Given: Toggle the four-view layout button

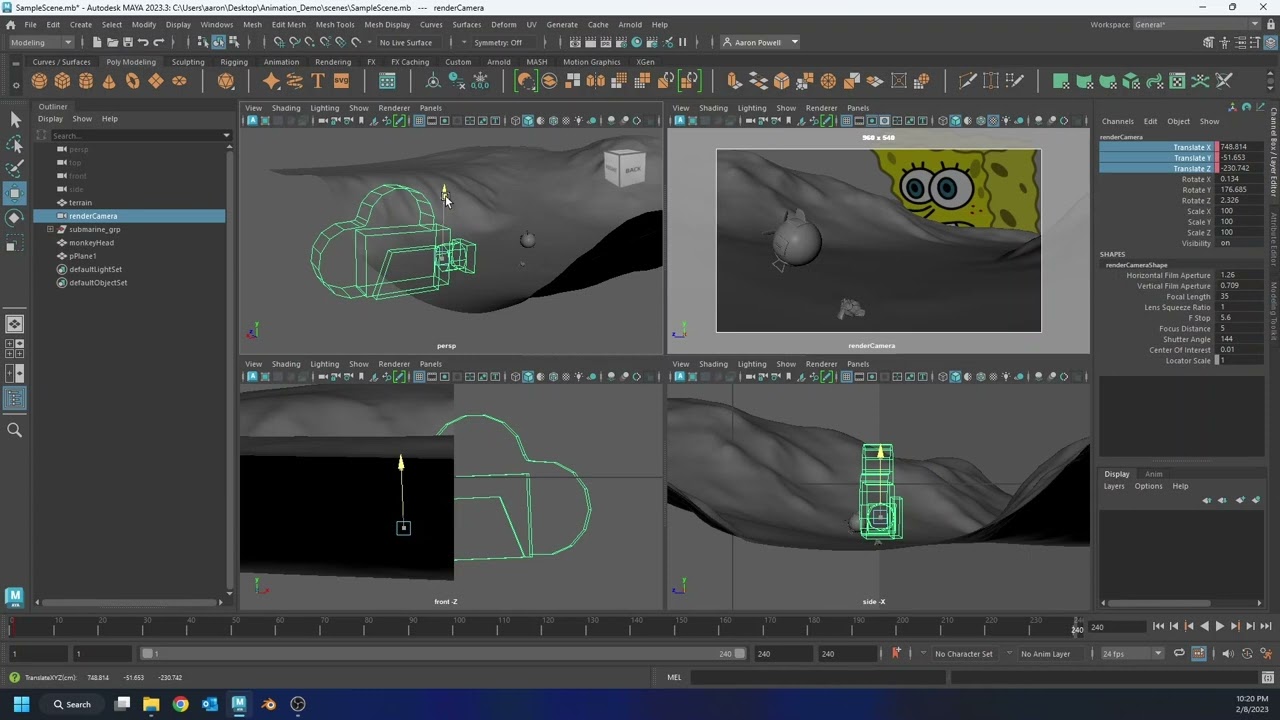Looking at the screenshot, I should [x=15, y=348].
